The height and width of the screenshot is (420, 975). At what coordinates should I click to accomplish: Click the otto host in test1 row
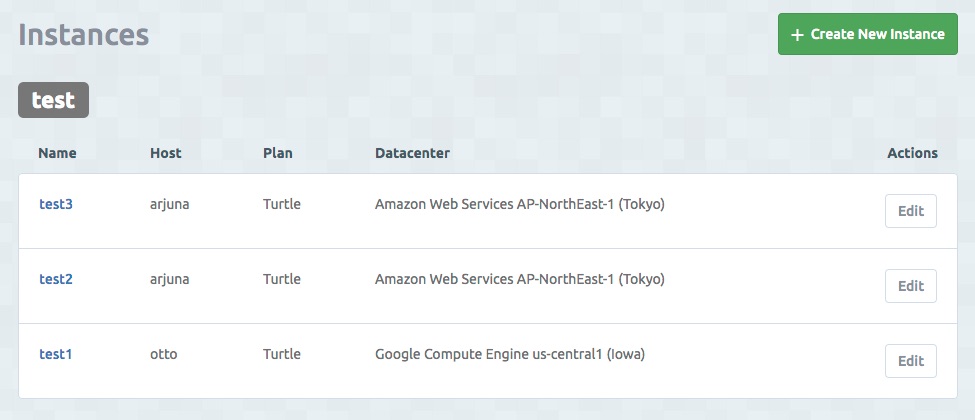[164, 354]
